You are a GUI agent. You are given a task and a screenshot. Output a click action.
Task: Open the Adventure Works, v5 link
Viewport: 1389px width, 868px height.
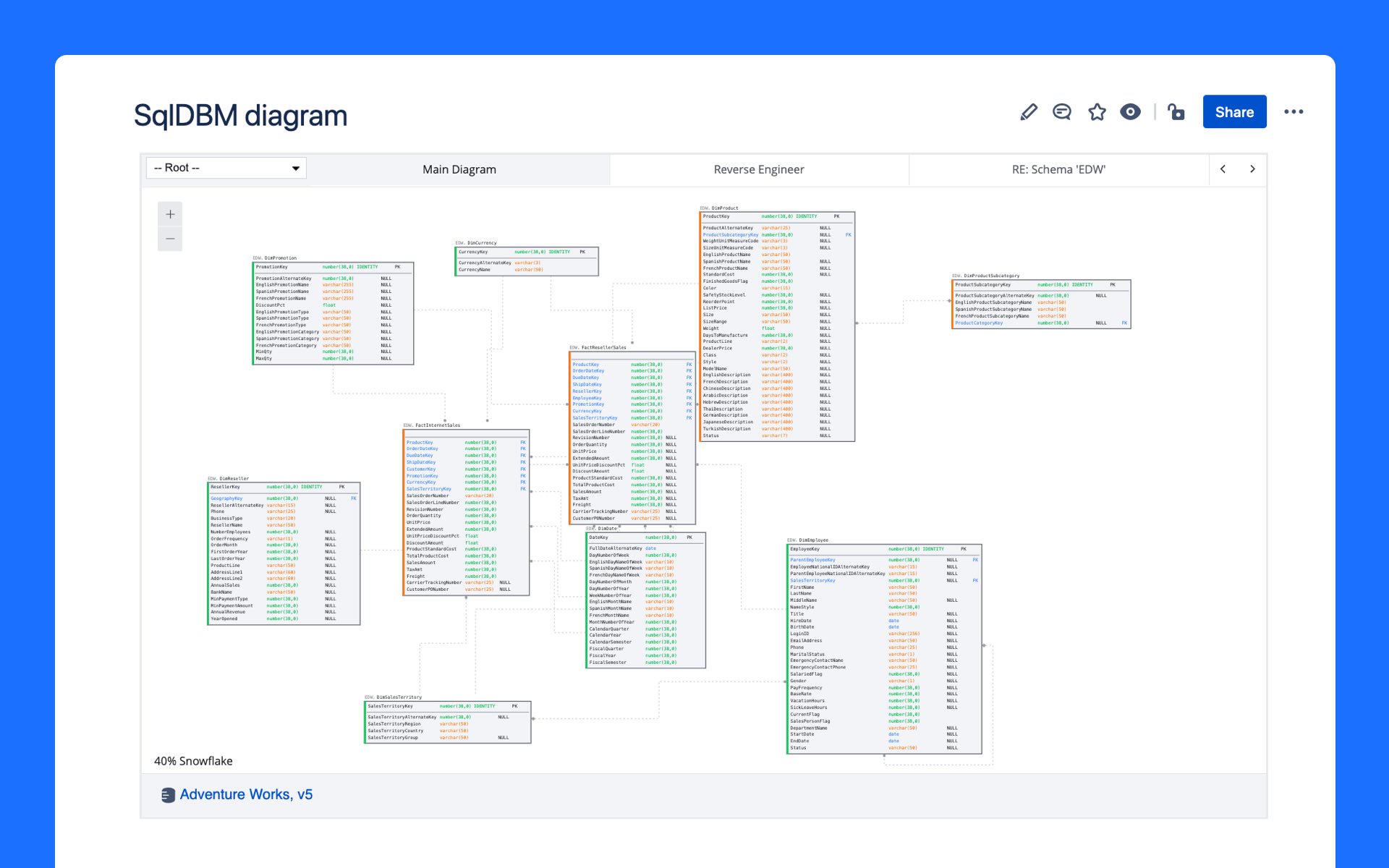246,794
